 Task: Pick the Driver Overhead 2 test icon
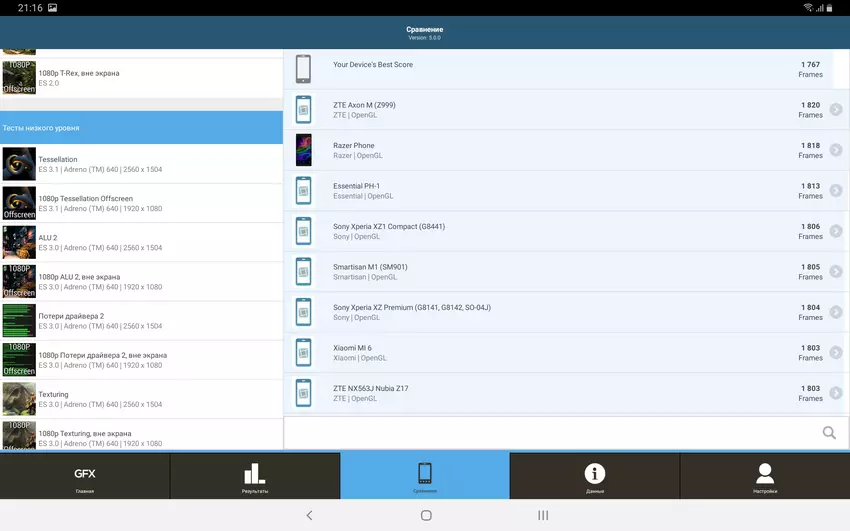(19, 321)
